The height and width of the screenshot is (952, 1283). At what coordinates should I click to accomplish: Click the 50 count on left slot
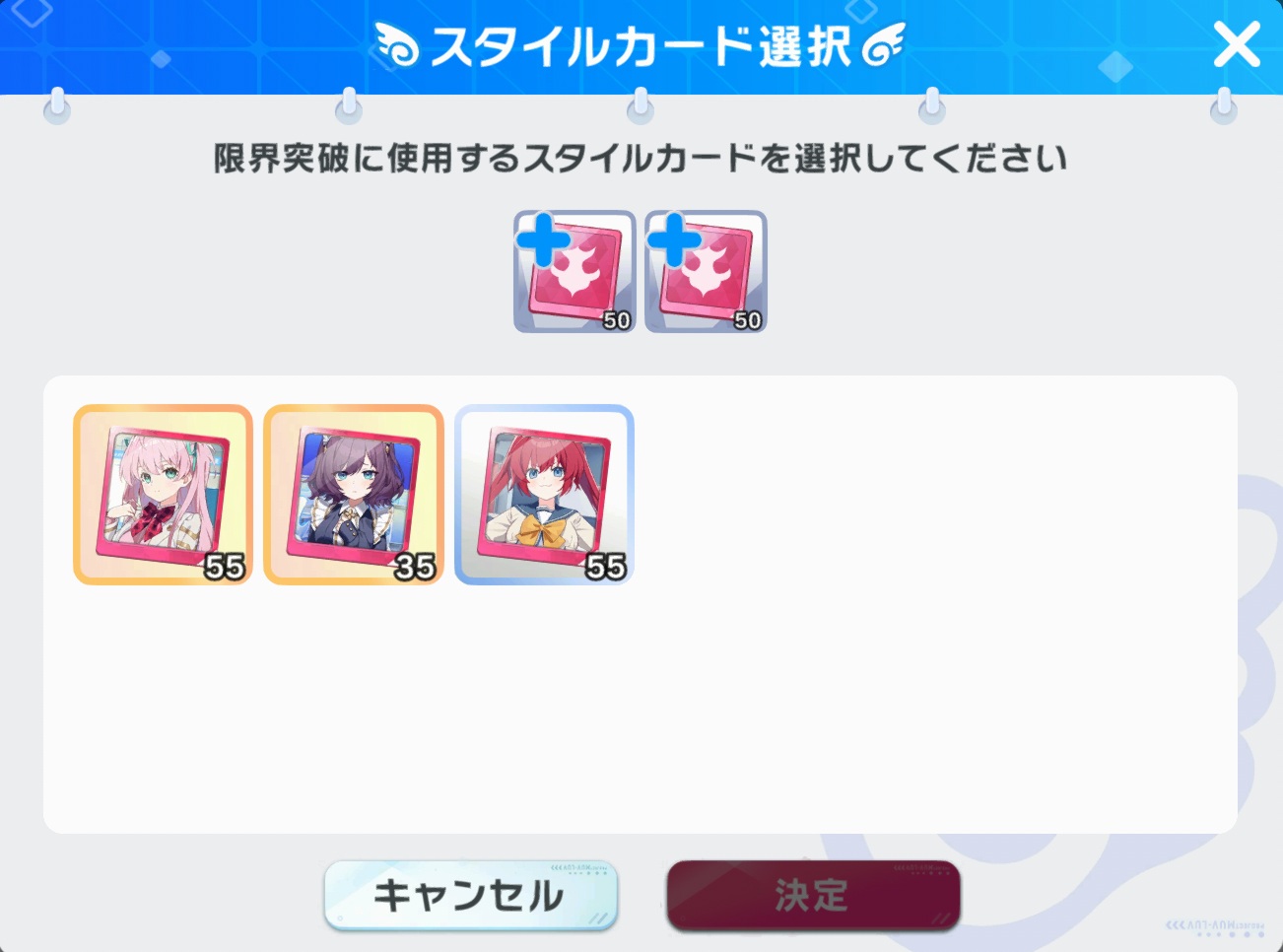point(617,320)
